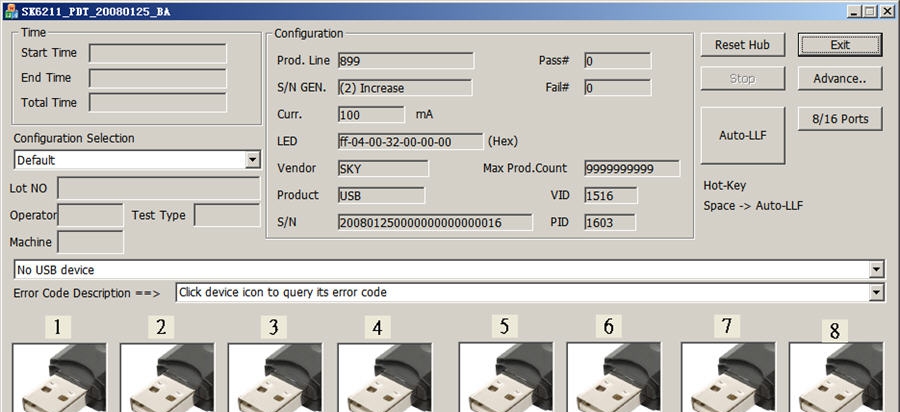
Task: Click the USB drive icon under port 7
Action: (727, 378)
